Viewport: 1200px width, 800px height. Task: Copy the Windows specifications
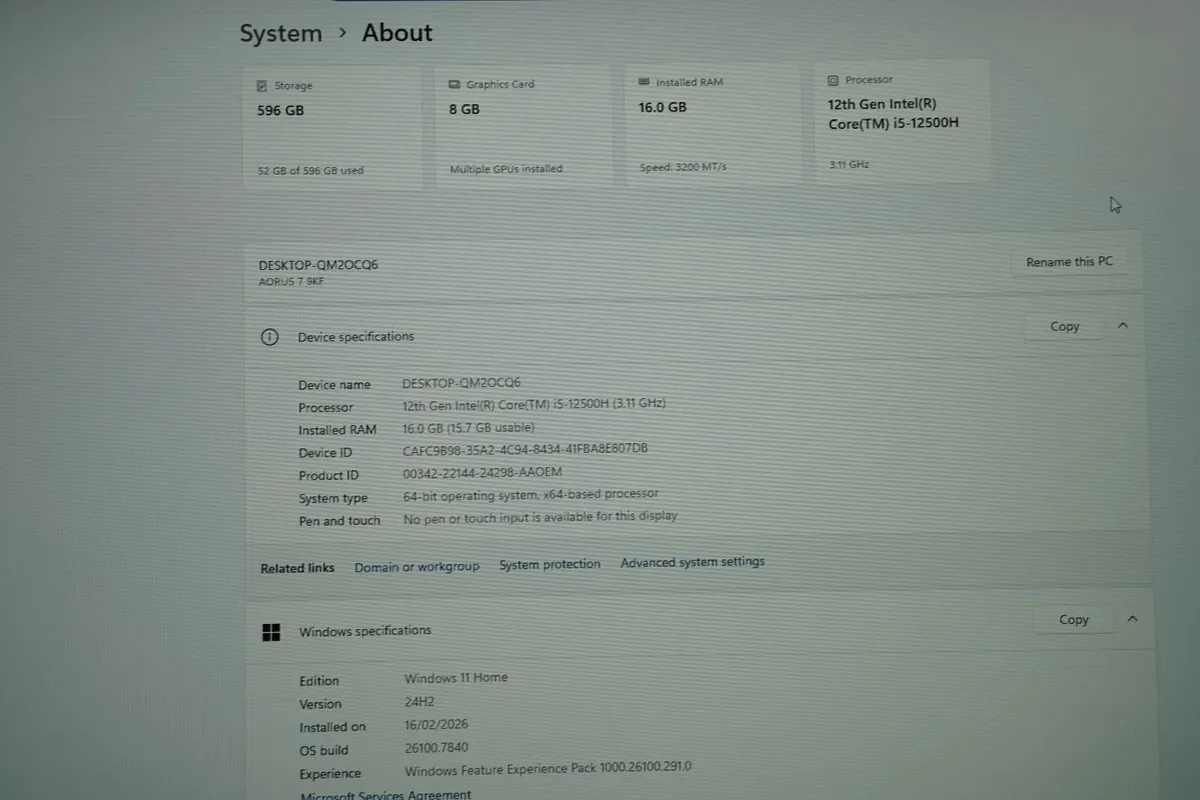[x=1073, y=620]
